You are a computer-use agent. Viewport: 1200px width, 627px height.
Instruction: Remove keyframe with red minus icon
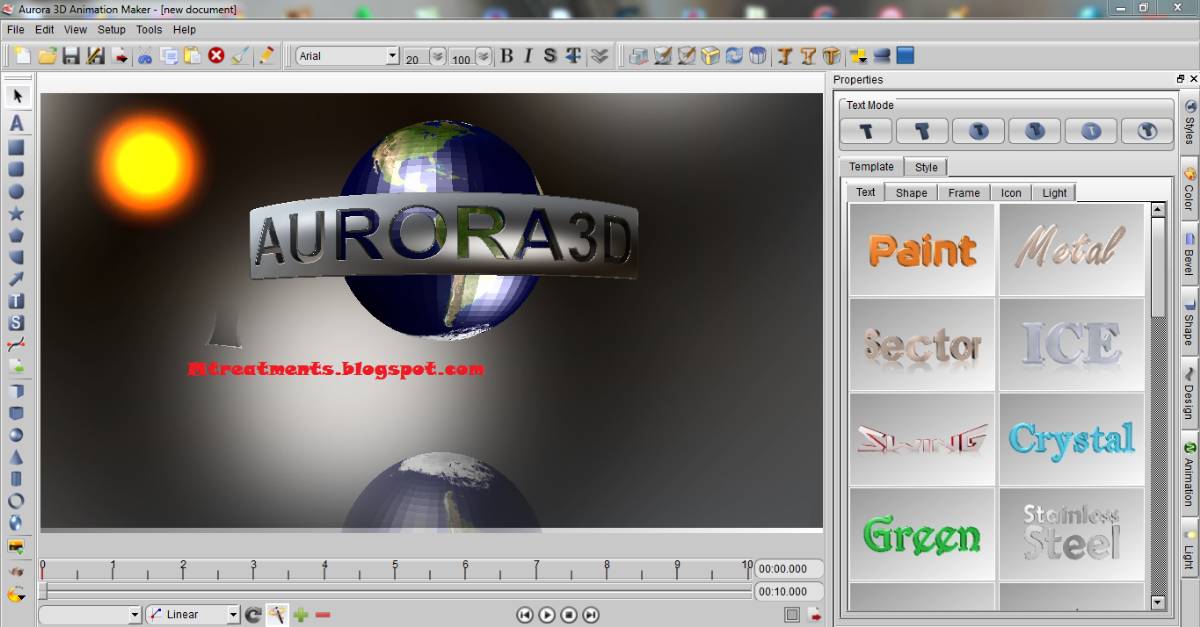coord(322,614)
